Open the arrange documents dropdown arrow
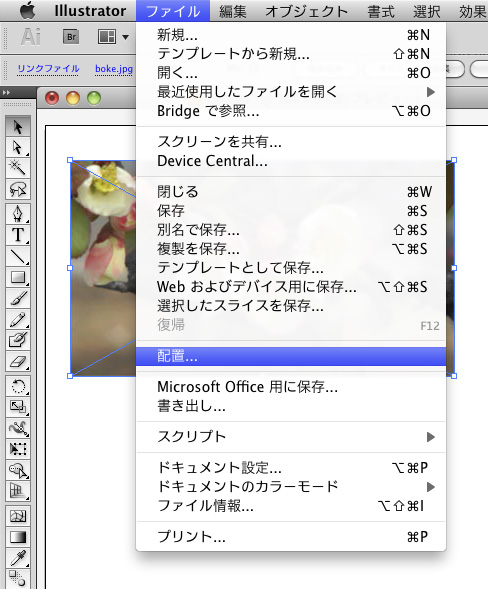Viewport: 488px width, 589px height. pyautogui.click(x=125, y=37)
